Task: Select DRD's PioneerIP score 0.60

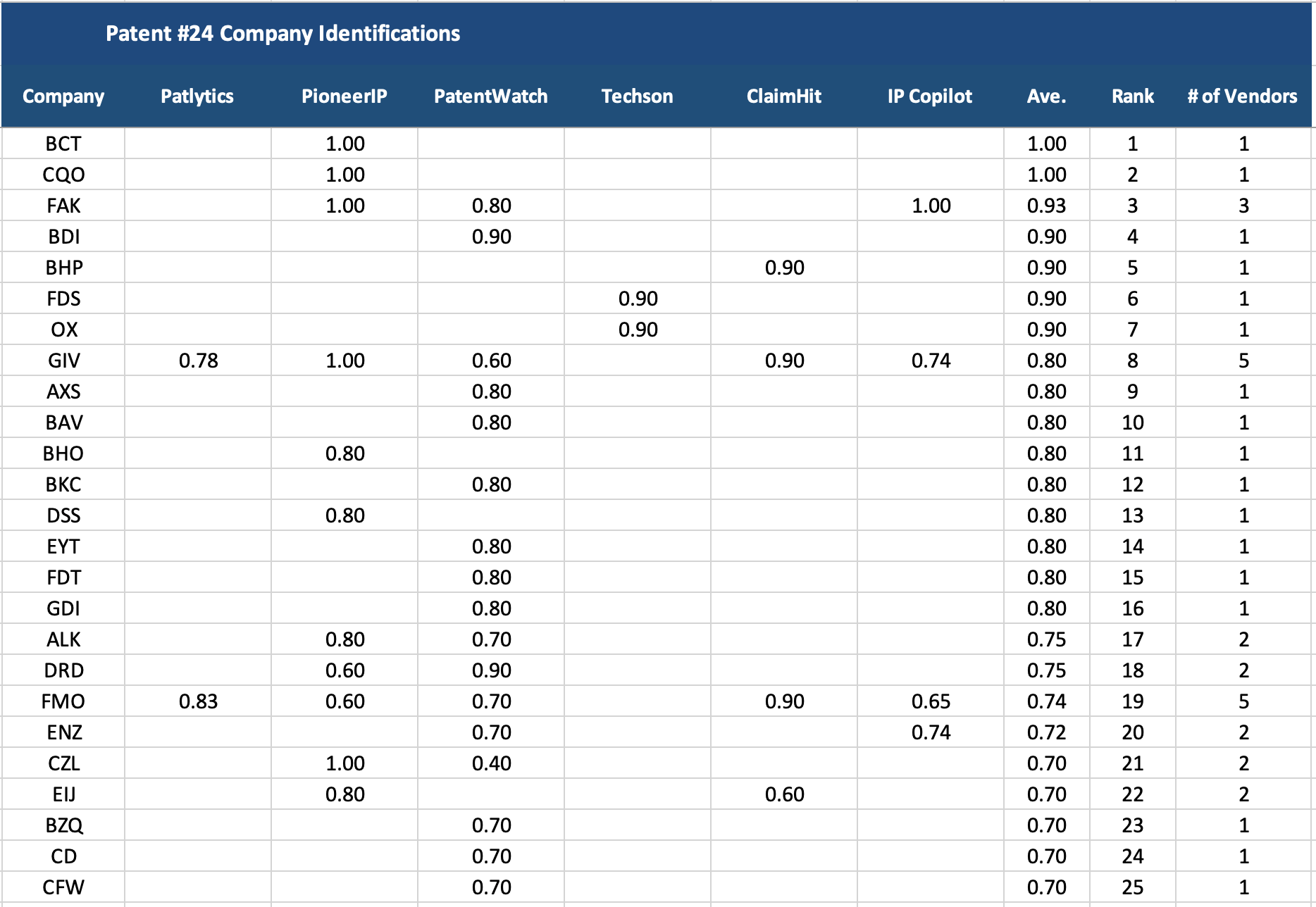Action: [x=344, y=670]
